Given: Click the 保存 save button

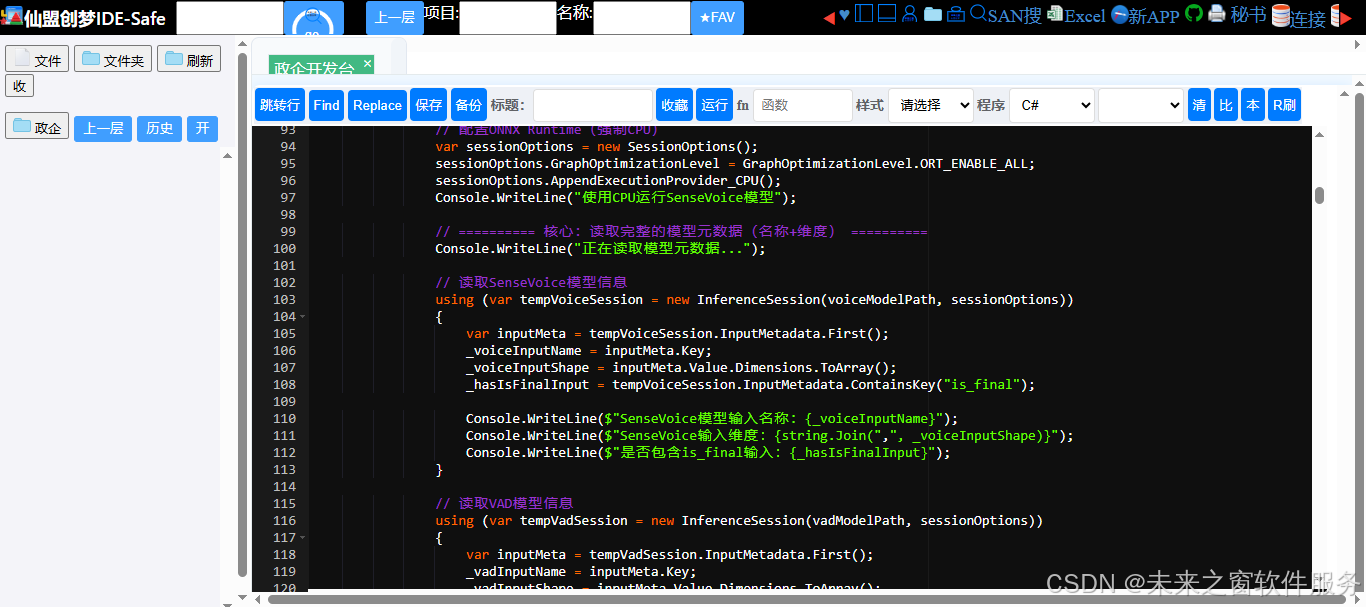Looking at the screenshot, I should point(429,105).
